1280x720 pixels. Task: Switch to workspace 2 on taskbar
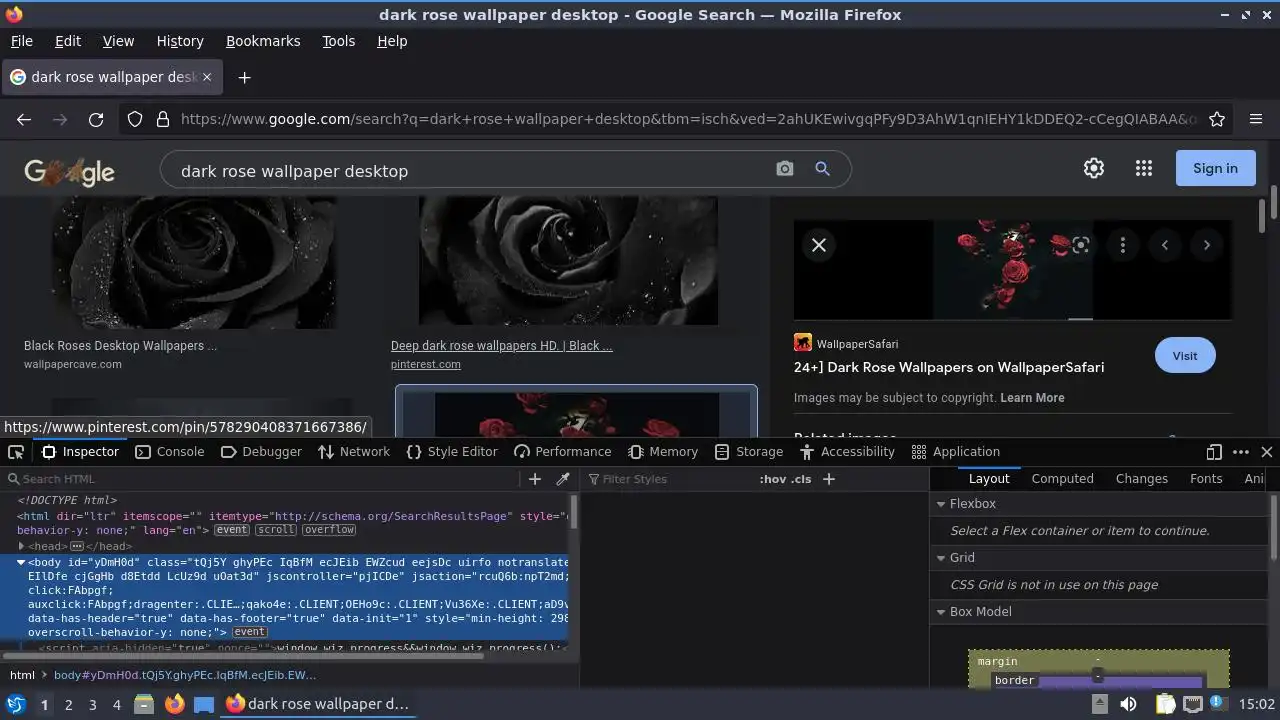(x=68, y=704)
